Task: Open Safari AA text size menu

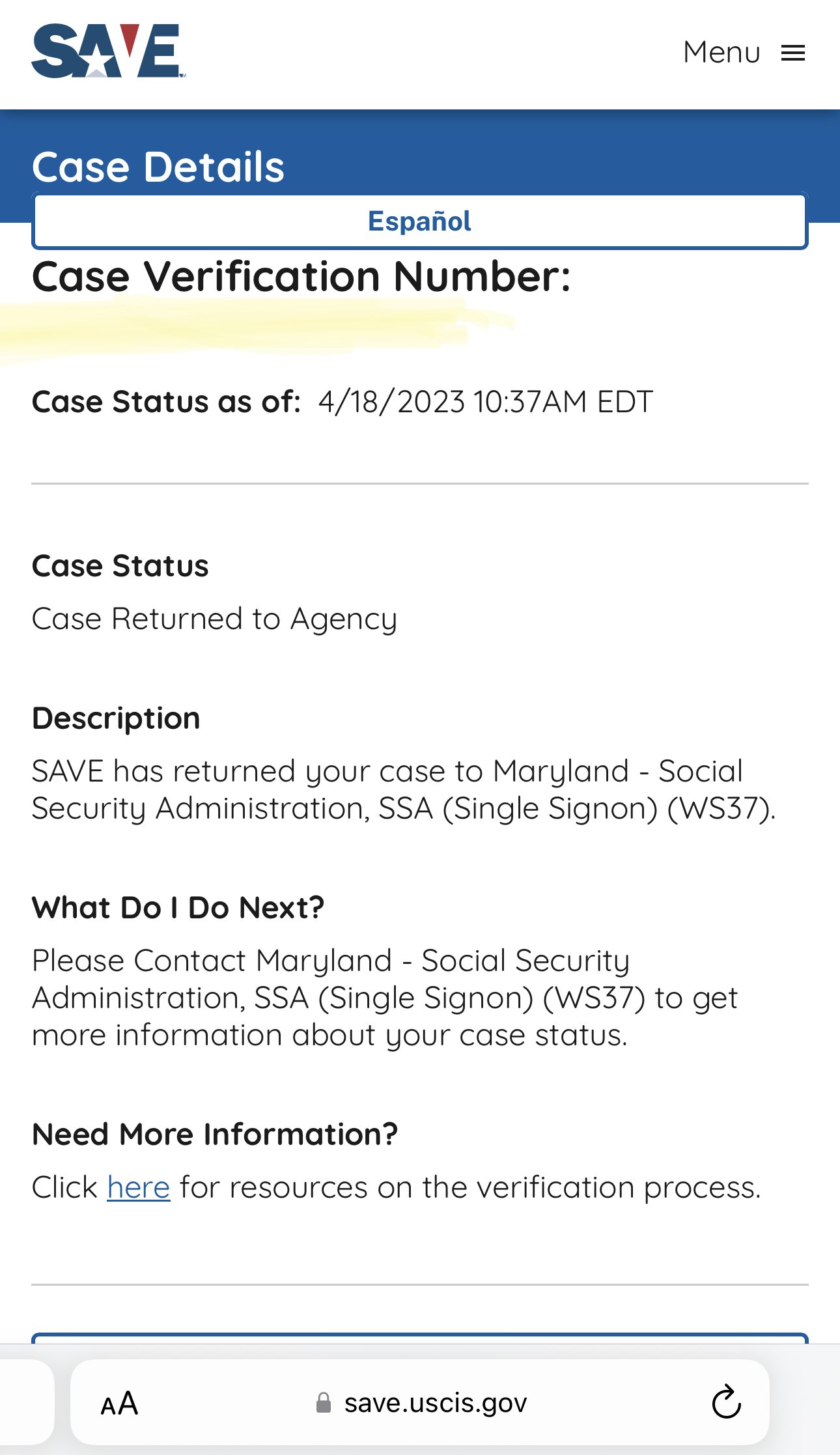Action: point(119,1403)
